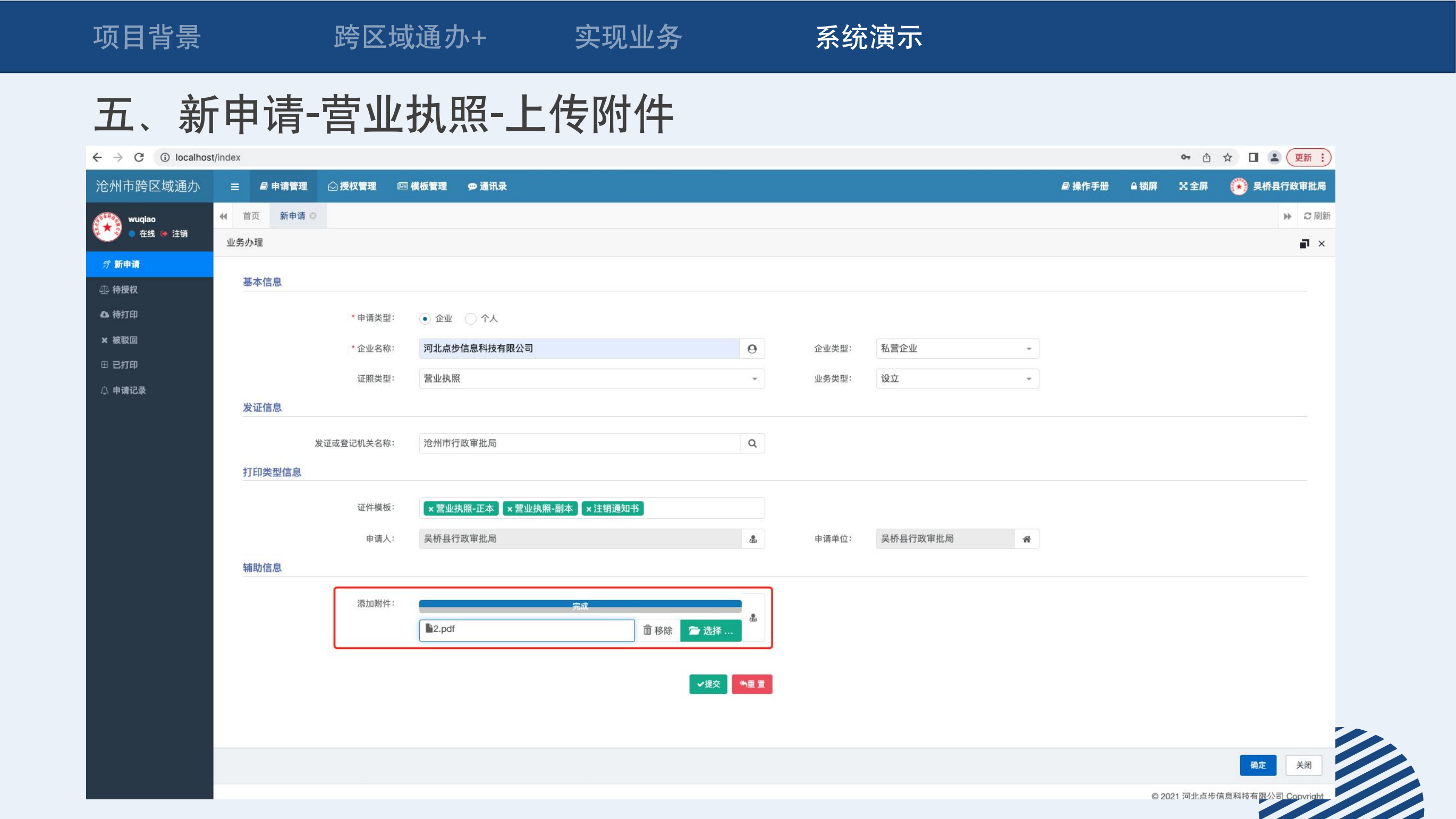Switch to the 首页 tab
Screen dimensions: 1456x819
click(x=251, y=216)
